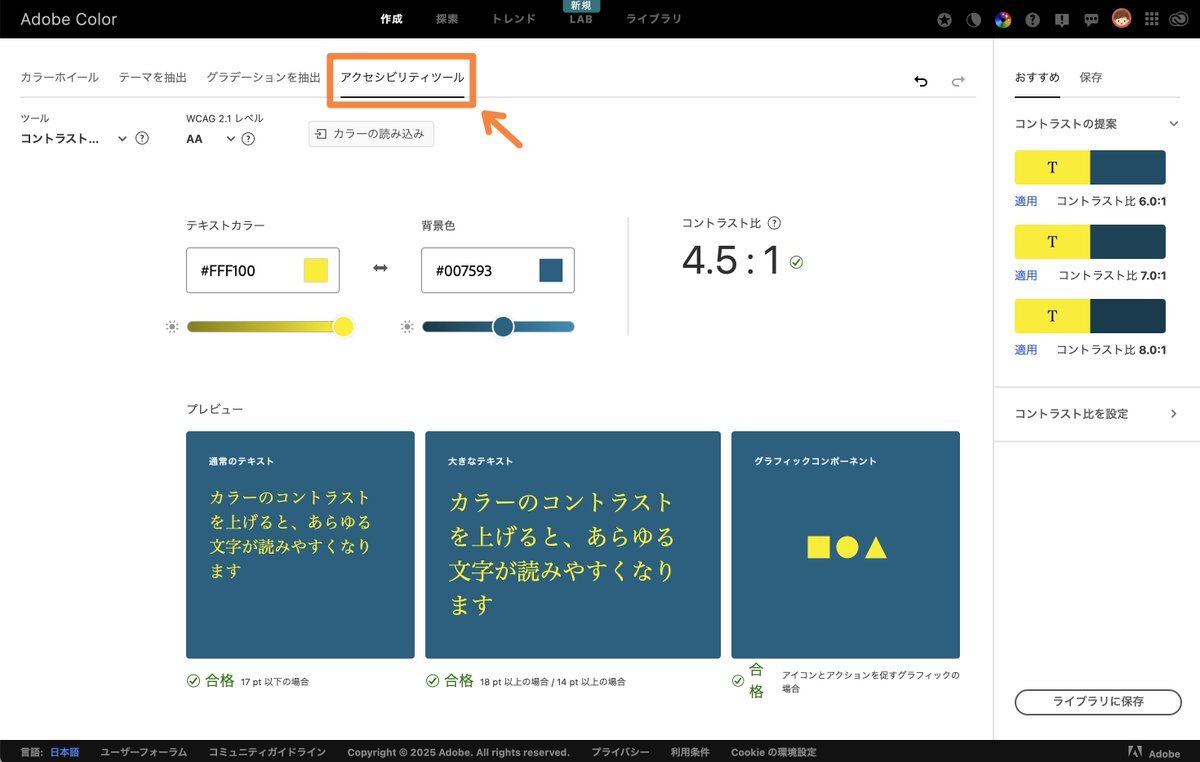The image size is (1200, 762).
Task: Change language via the 日本語 link
Action: (x=65, y=752)
